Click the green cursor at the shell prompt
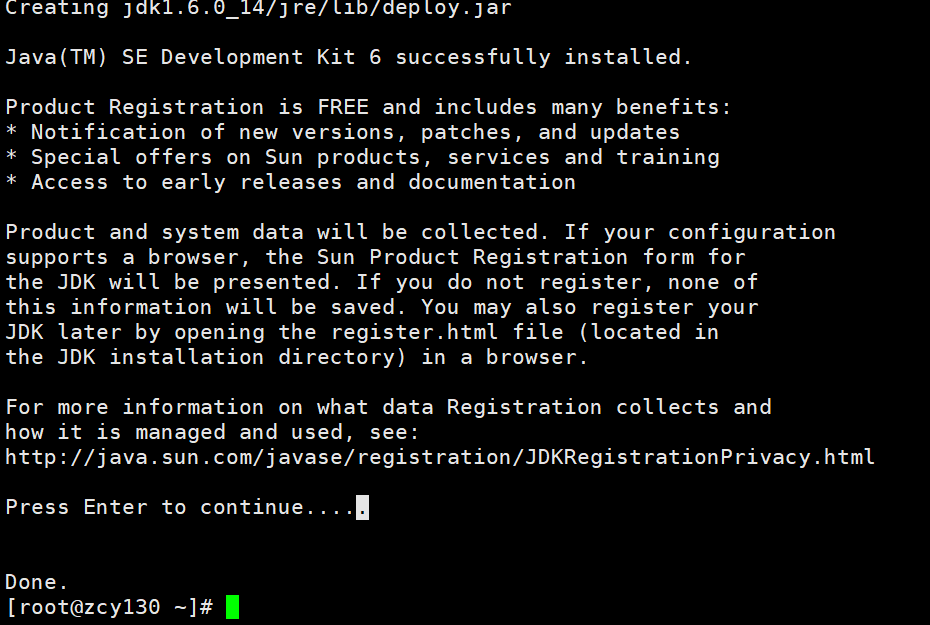930x625 pixels. [x=232, y=607]
